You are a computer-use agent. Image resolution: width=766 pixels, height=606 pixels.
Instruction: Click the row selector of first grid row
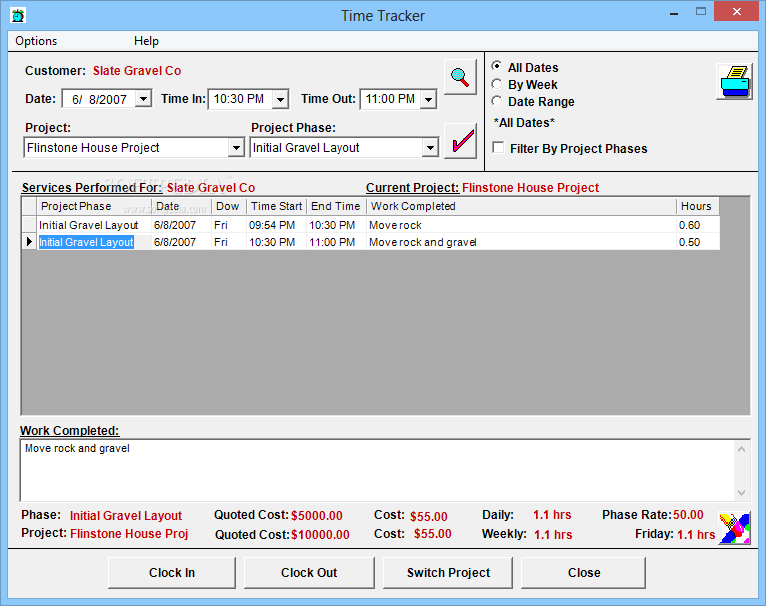pos(29,225)
